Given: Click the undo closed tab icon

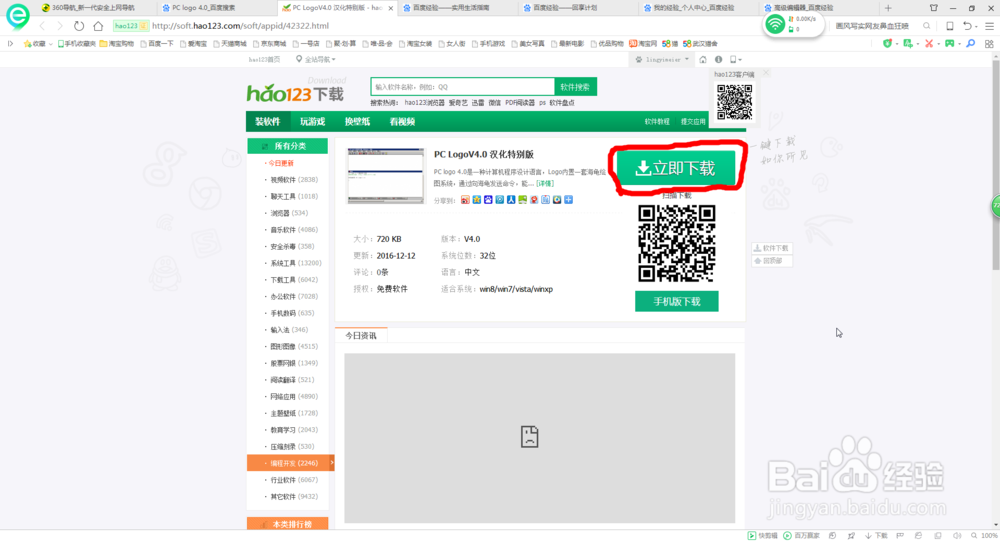Looking at the screenshot, I should pos(967,26).
